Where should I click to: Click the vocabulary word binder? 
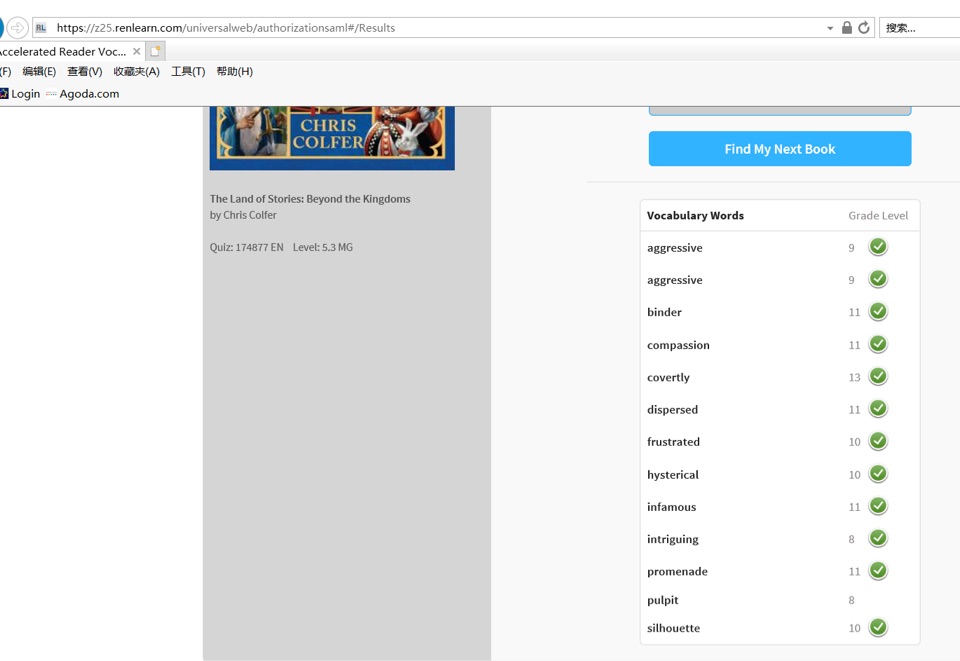tap(664, 312)
